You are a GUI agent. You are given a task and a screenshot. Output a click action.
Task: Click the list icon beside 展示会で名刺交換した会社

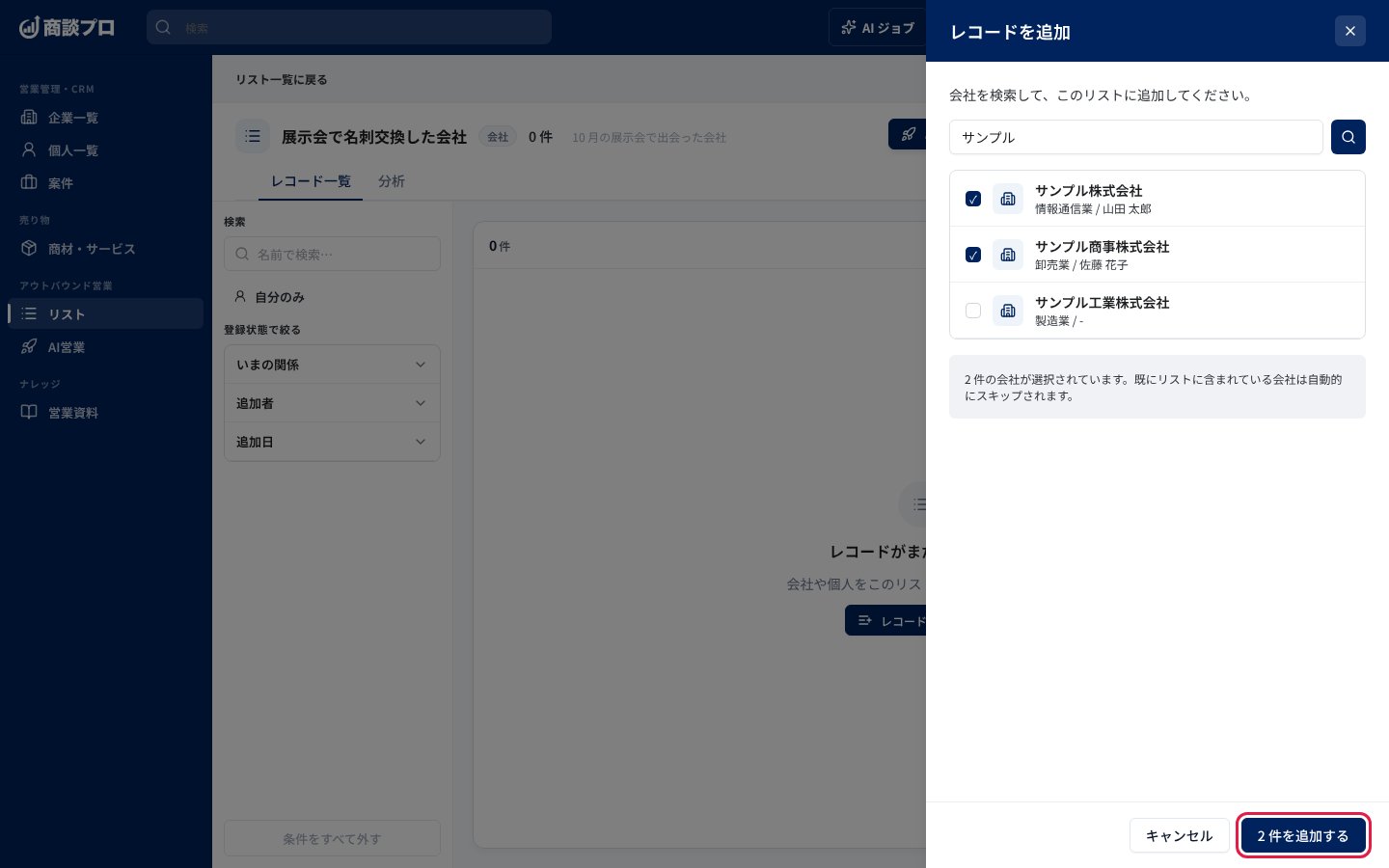[x=253, y=136]
